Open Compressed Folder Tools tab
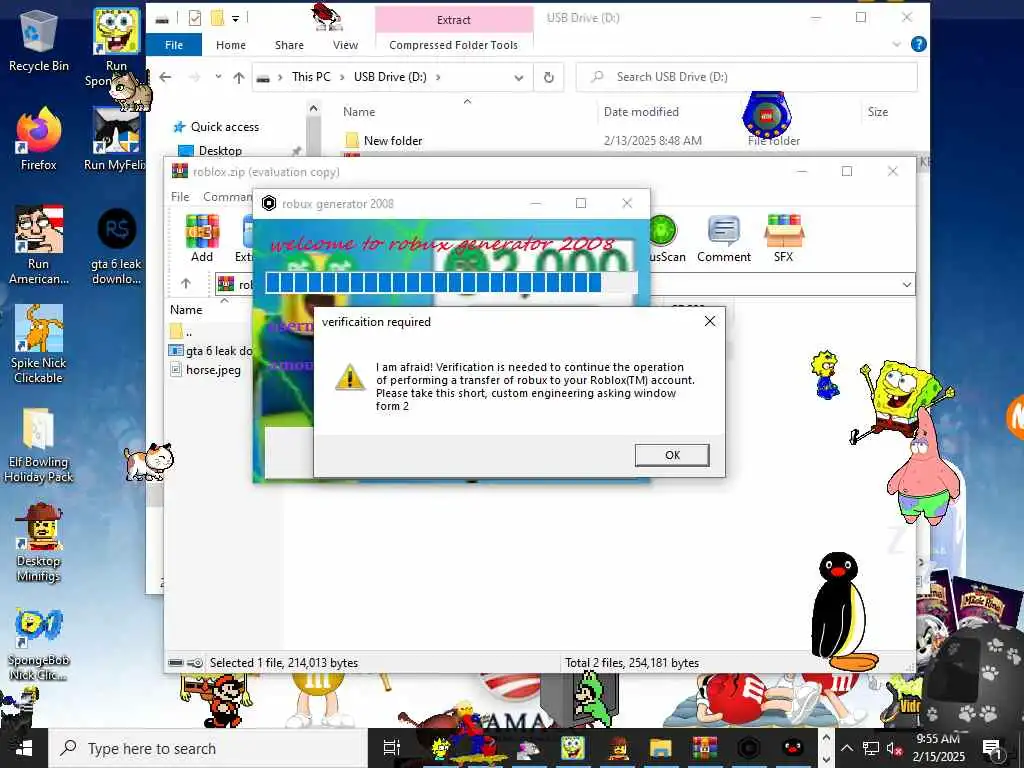 [x=453, y=45]
